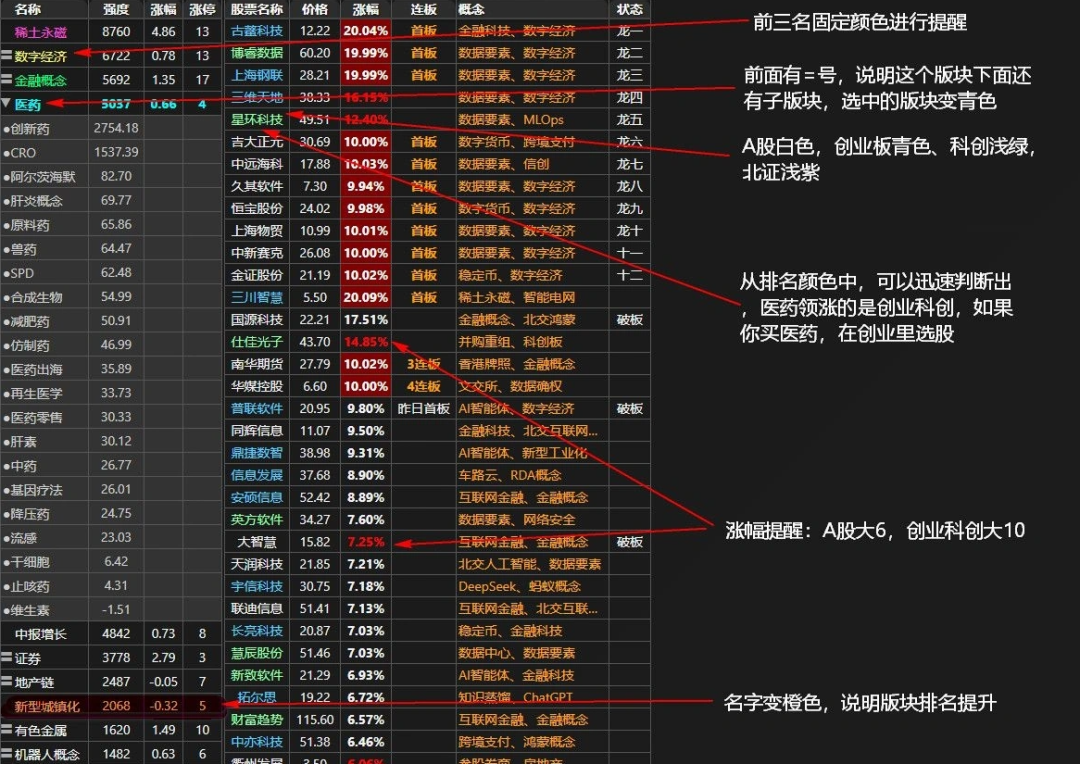Screen dimensions: 1080x764
Task: Open stock 古鳌科技
Action: (257, 31)
